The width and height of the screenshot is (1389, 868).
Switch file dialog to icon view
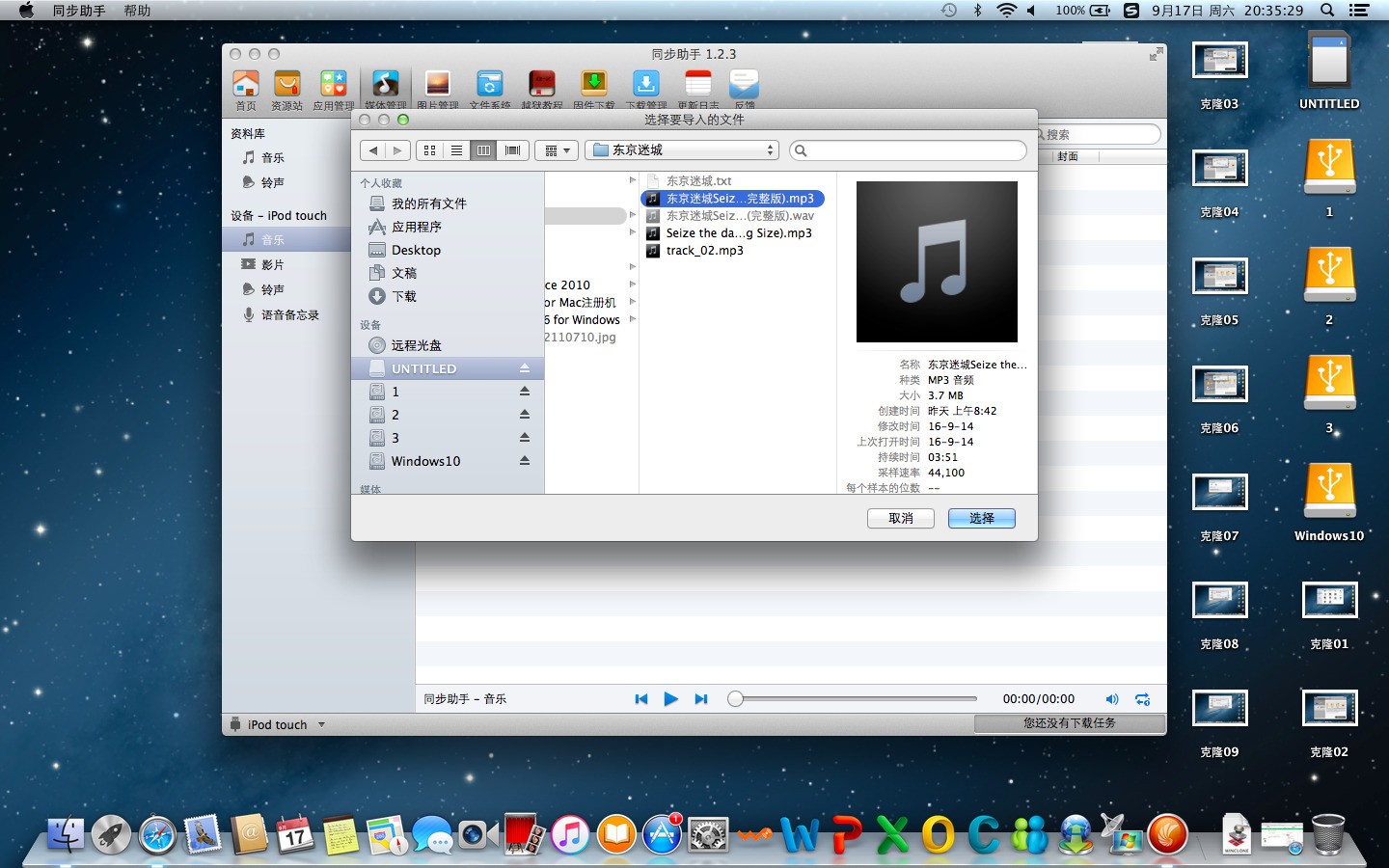pyautogui.click(x=429, y=150)
